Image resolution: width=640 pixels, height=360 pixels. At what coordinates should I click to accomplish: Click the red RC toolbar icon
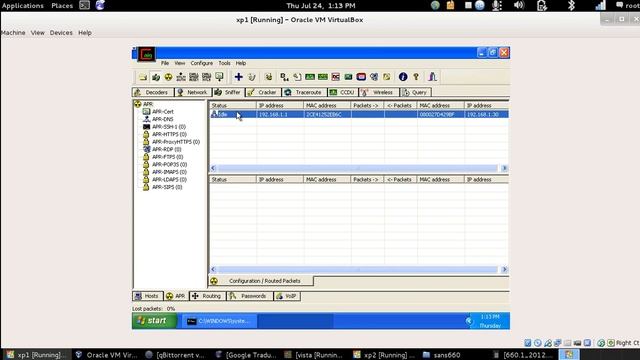point(336,77)
